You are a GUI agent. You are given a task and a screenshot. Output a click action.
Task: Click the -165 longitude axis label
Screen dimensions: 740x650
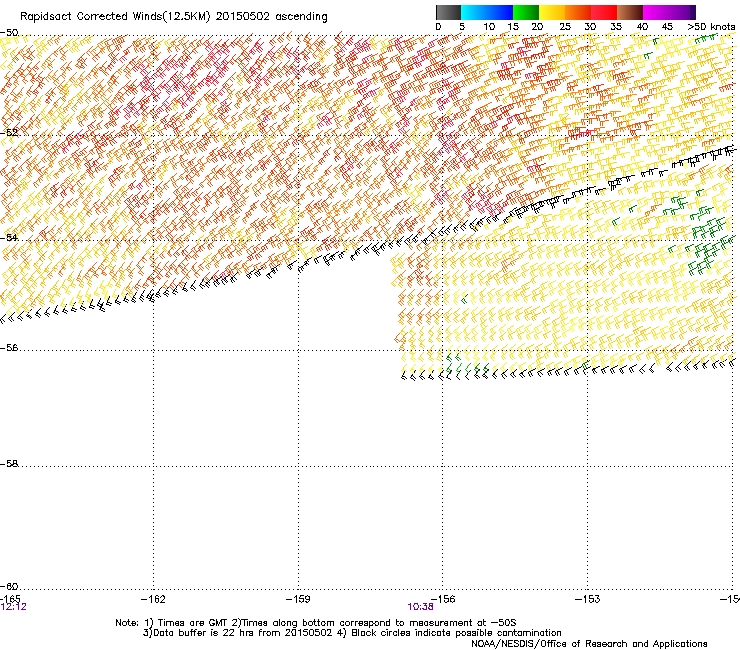click(10, 599)
